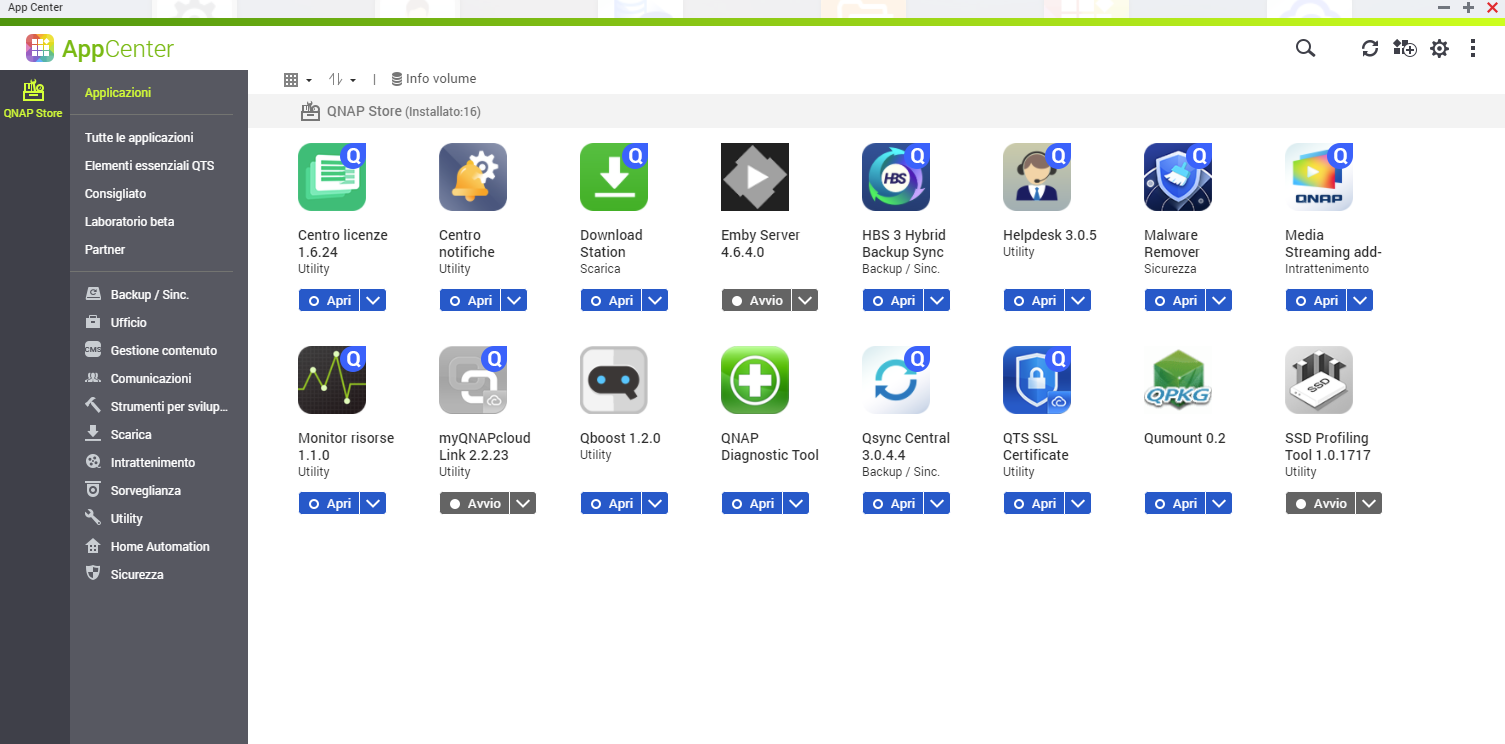Open Comunicazioni category
The height and width of the screenshot is (744, 1505).
(138, 379)
